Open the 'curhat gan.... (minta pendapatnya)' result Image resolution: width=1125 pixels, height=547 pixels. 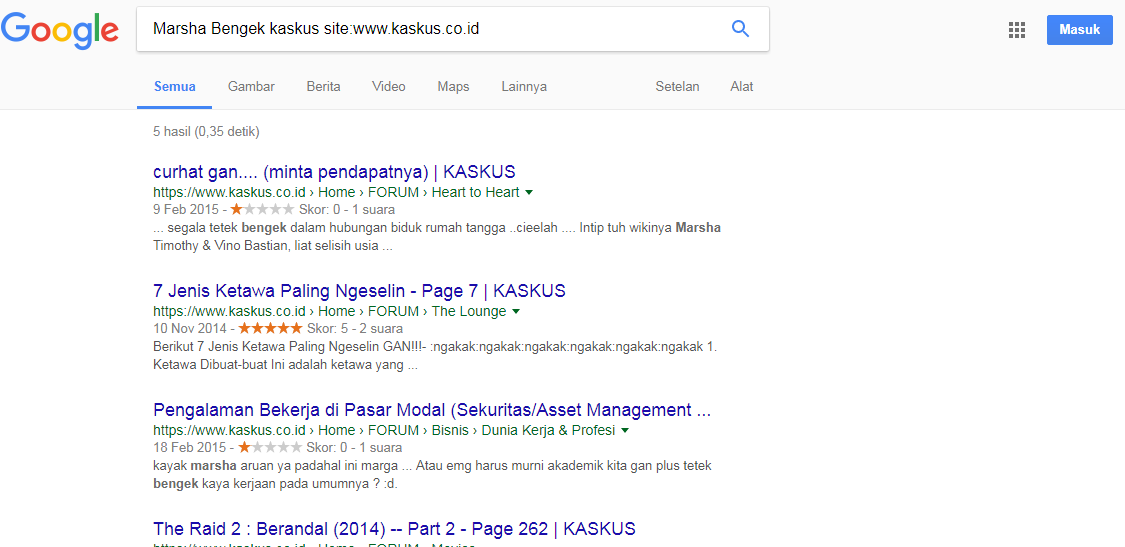[334, 172]
